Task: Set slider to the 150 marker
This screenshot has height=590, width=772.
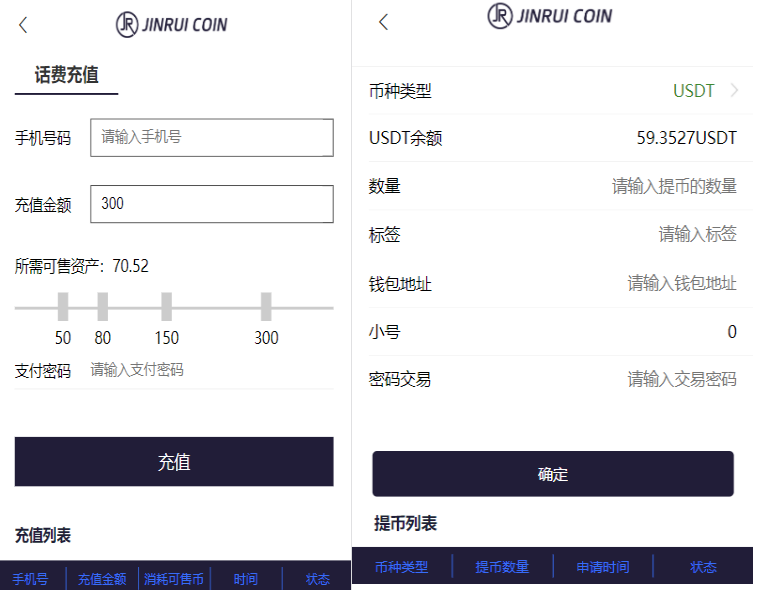Action: point(166,307)
